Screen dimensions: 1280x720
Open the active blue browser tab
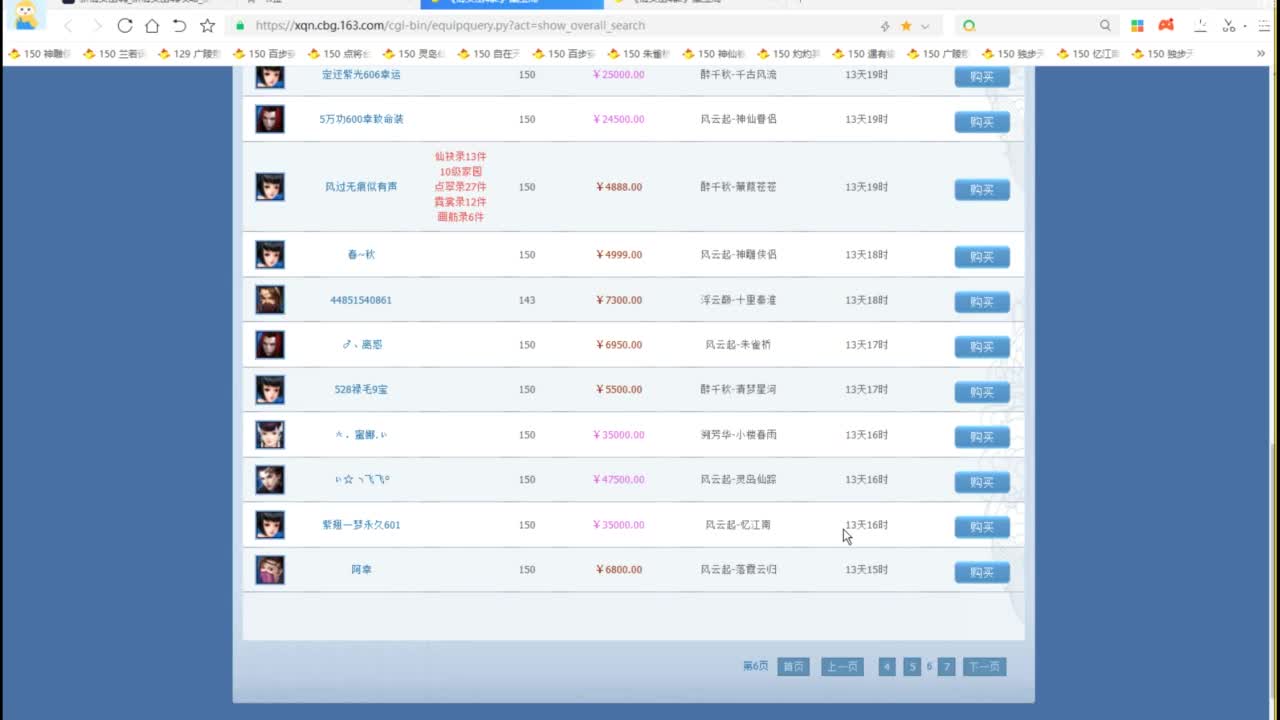point(511,3)
